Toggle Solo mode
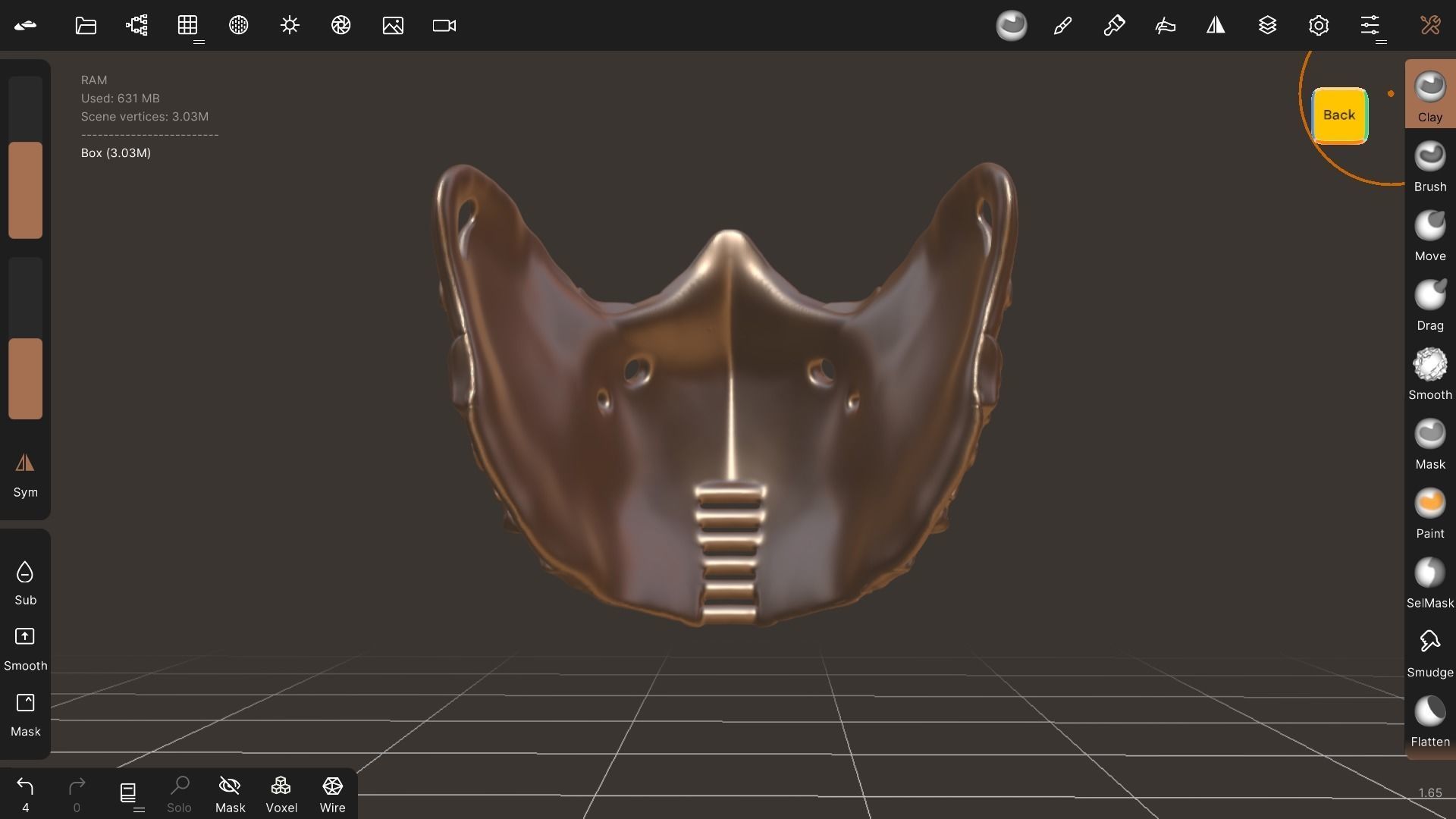This screenshot has height=819, width=1456. pyautogui.click(x=179, y=794)
